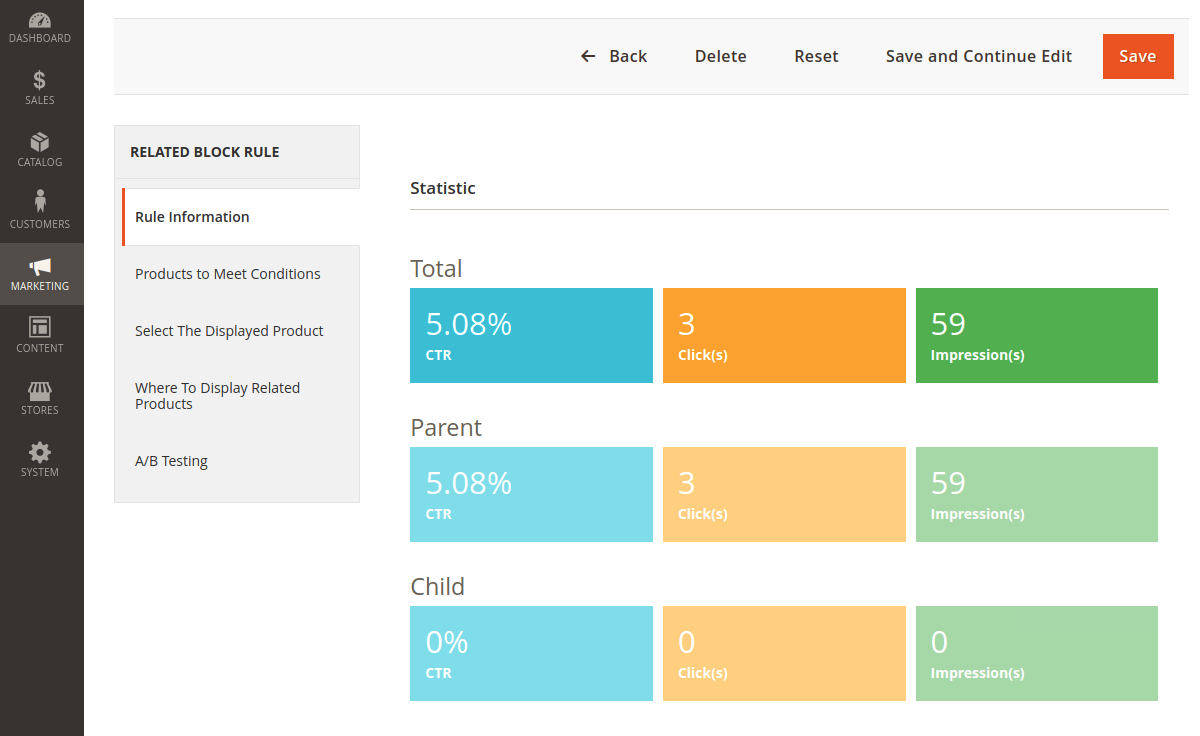Select the Rule Information tab
The width and height of the screenshot is (1200, 736).
click(241, 217)
